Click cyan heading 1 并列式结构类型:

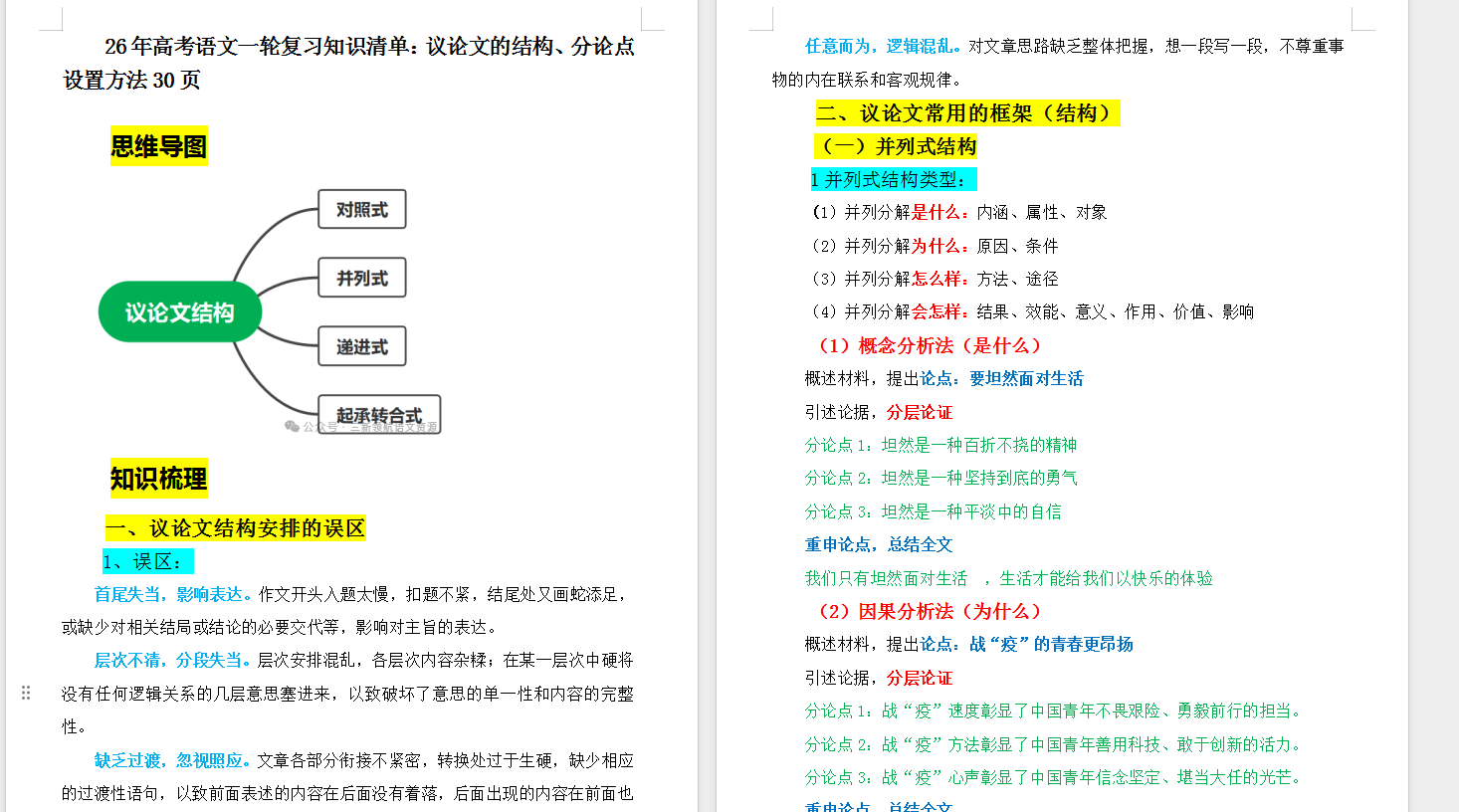point(893,179)
